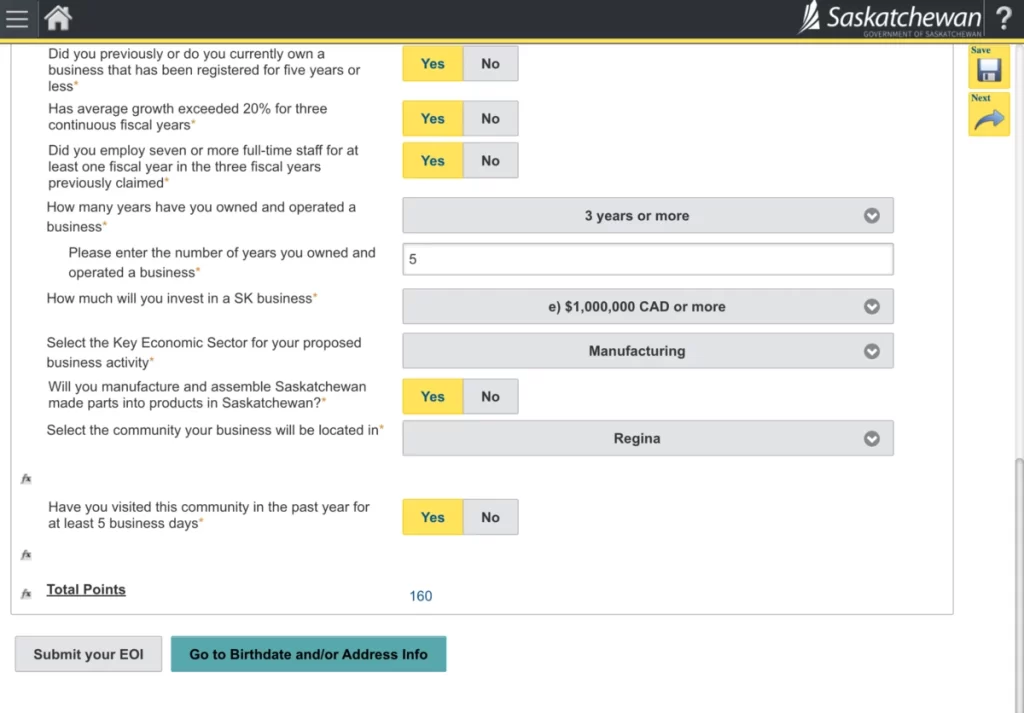
Task: Click the Submit your EOI button
Action: 88,655
